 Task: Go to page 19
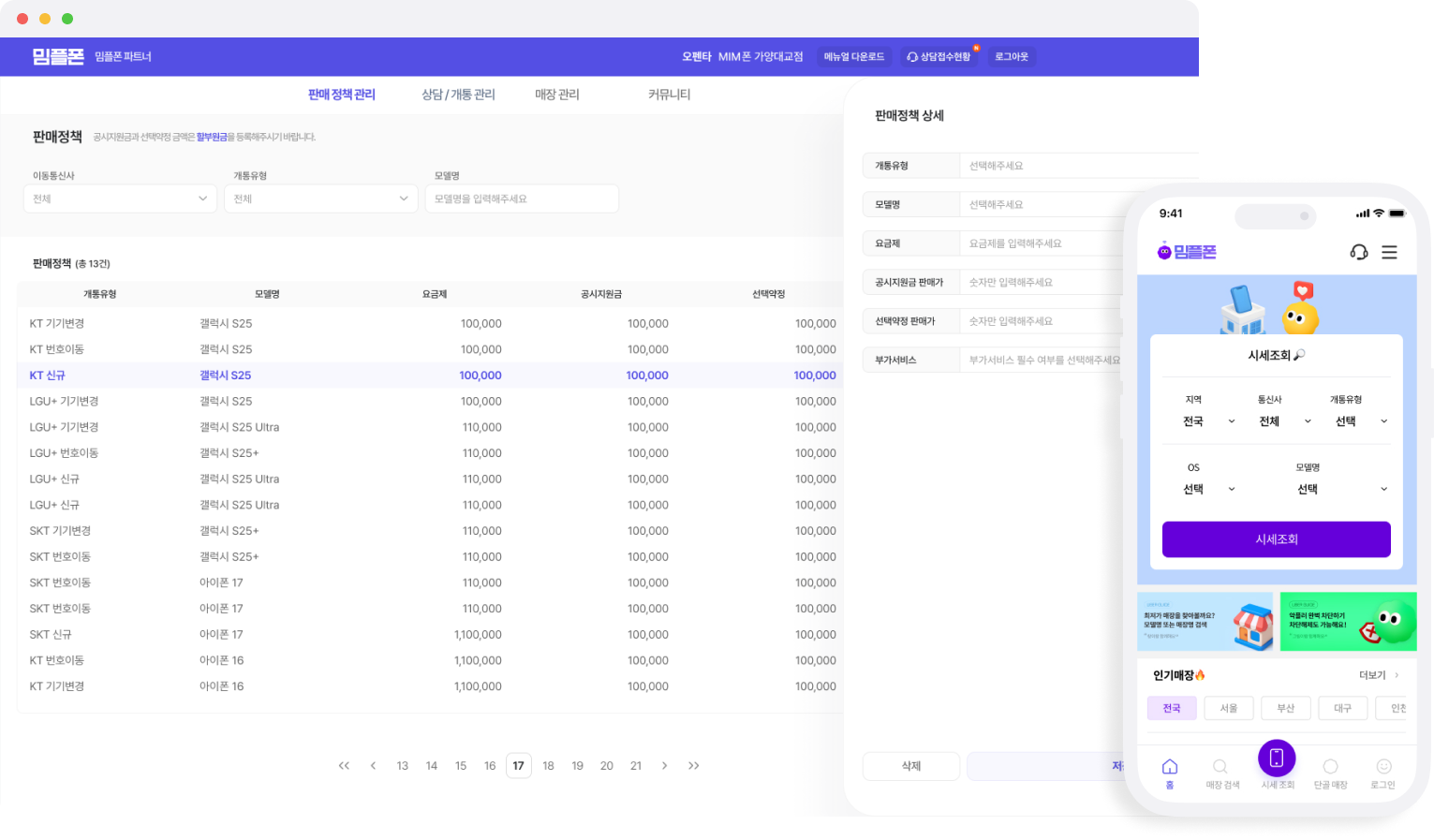(578, 766)
